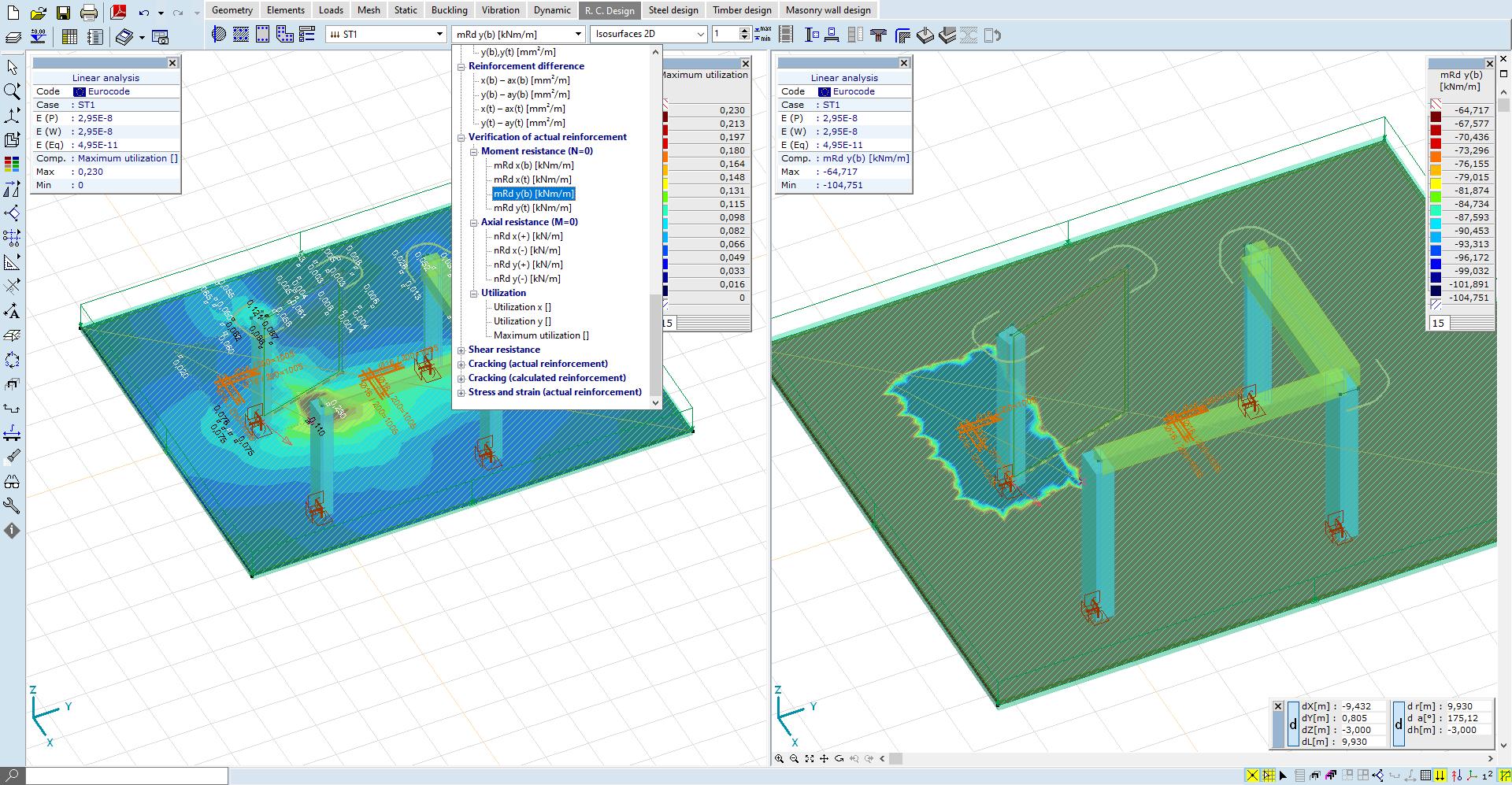Open the ST1 load case dropdown
This screenshot has width=1512, height=785.
click(x=439, y=34)
